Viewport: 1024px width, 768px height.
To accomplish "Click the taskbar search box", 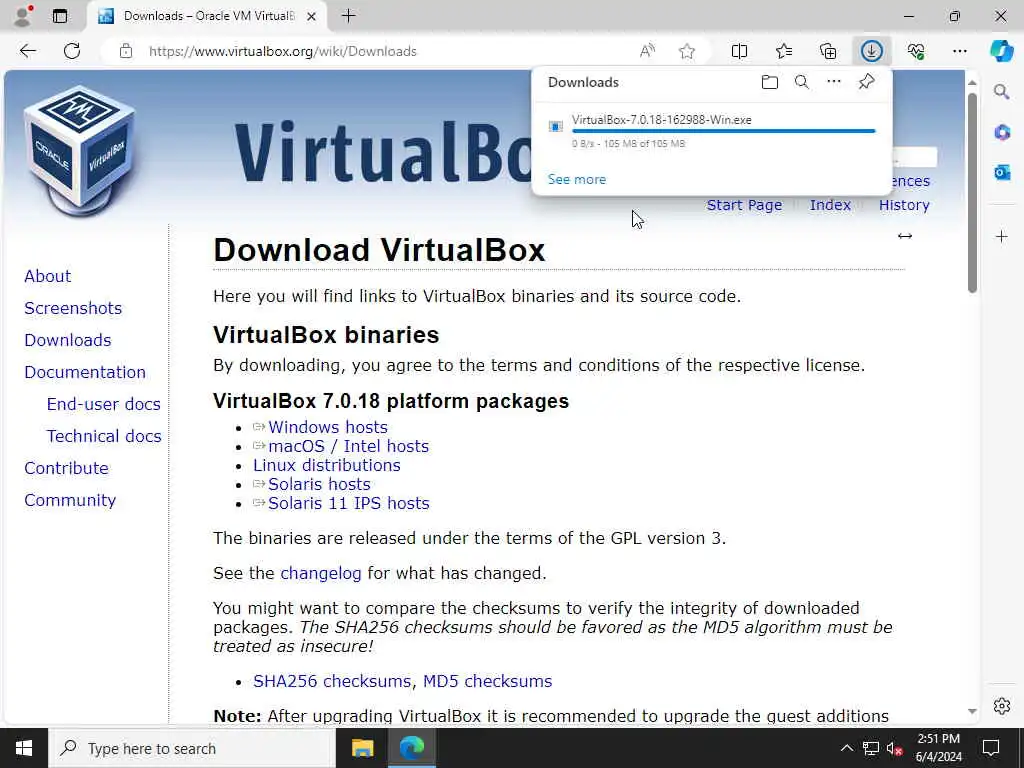I will click(x=191, y=748).
